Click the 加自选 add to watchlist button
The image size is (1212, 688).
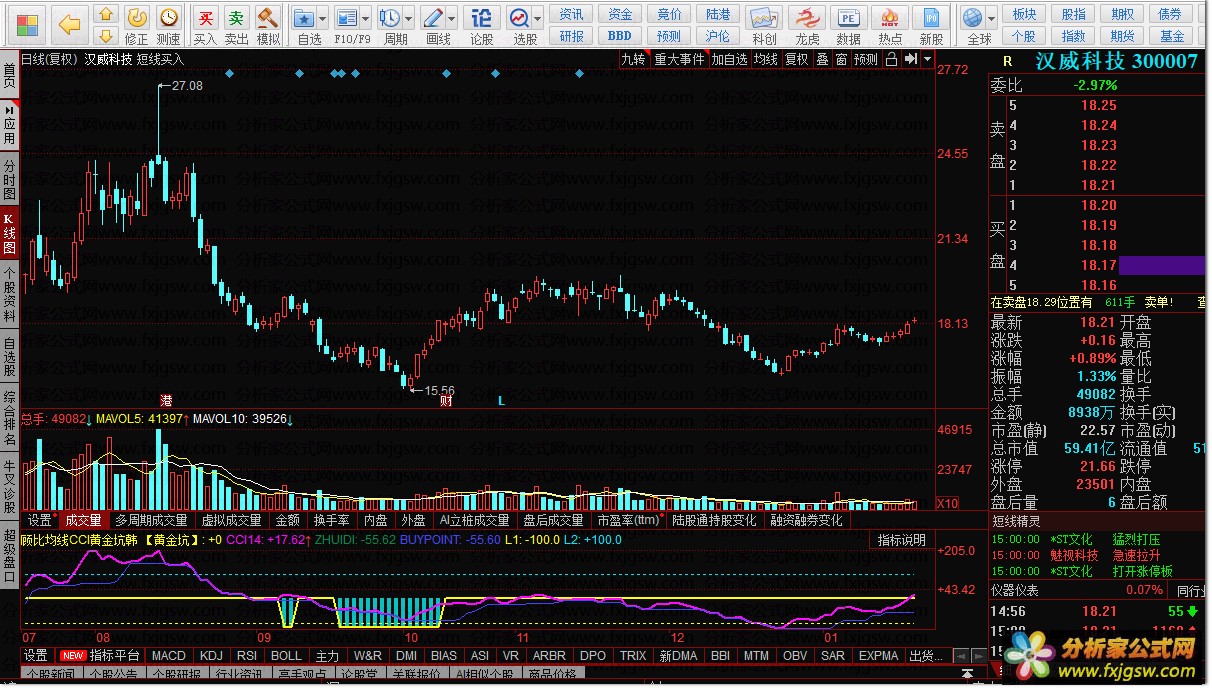pyautogui.click(x=730, y=59)
